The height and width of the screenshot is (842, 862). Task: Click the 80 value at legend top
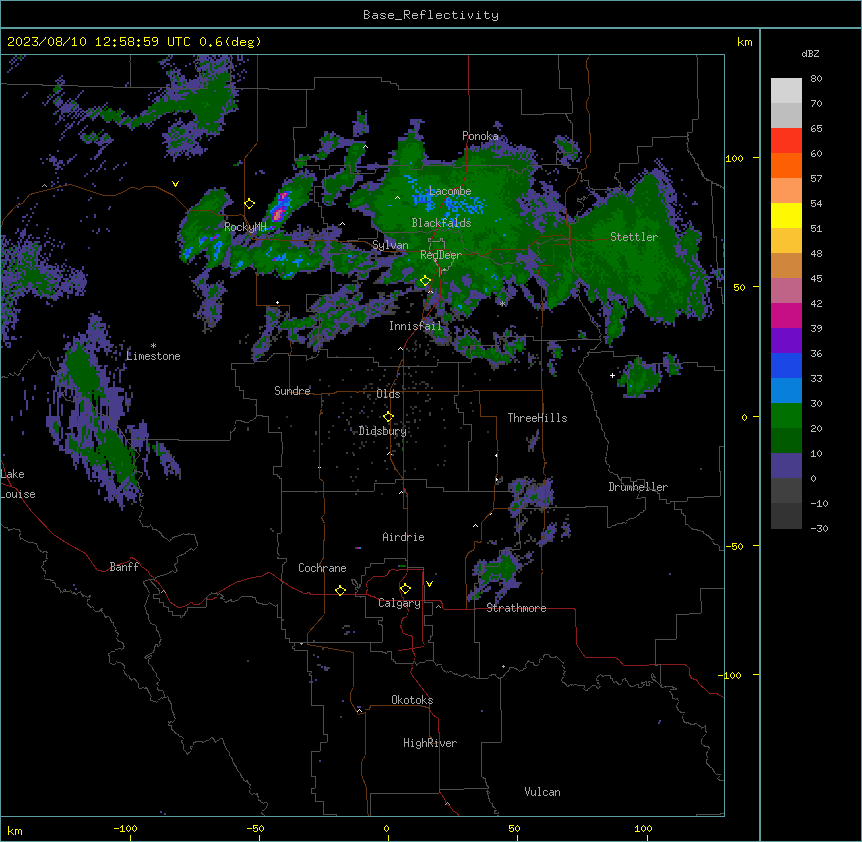pyautogui.click(x=816, y=79)
